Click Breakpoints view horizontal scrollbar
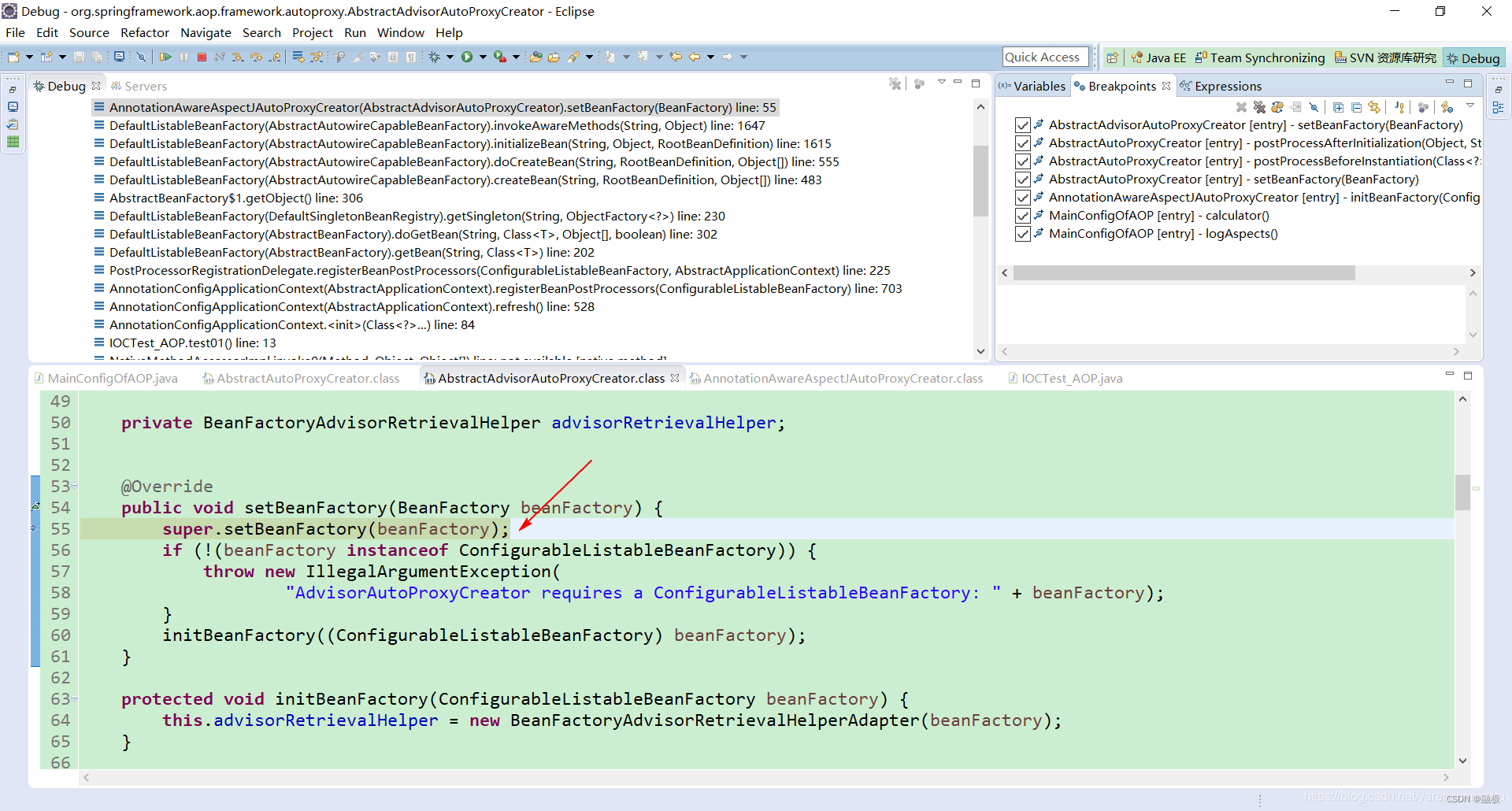The width and height of the screenshot is (1512, 811). pos(1184,272)
